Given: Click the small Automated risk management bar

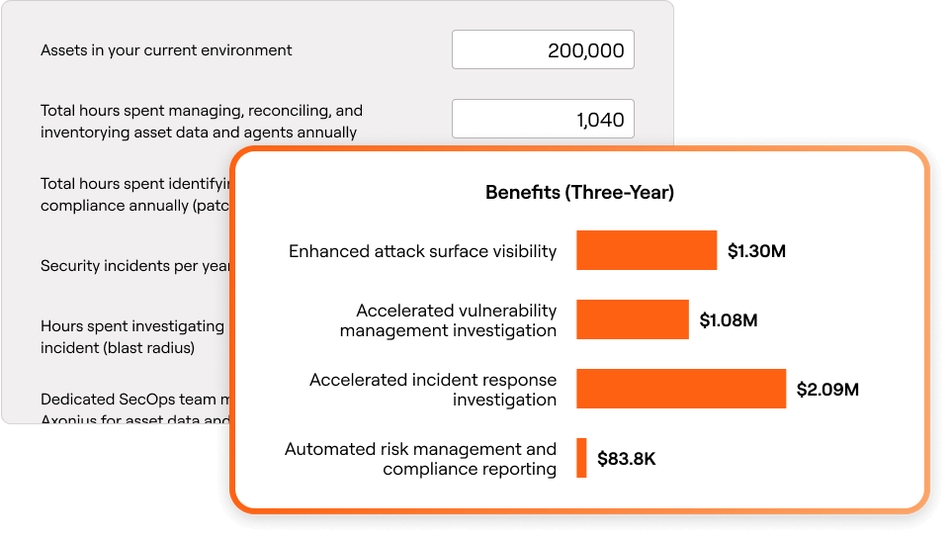Looking at the screenshot, I should point(582,458).
